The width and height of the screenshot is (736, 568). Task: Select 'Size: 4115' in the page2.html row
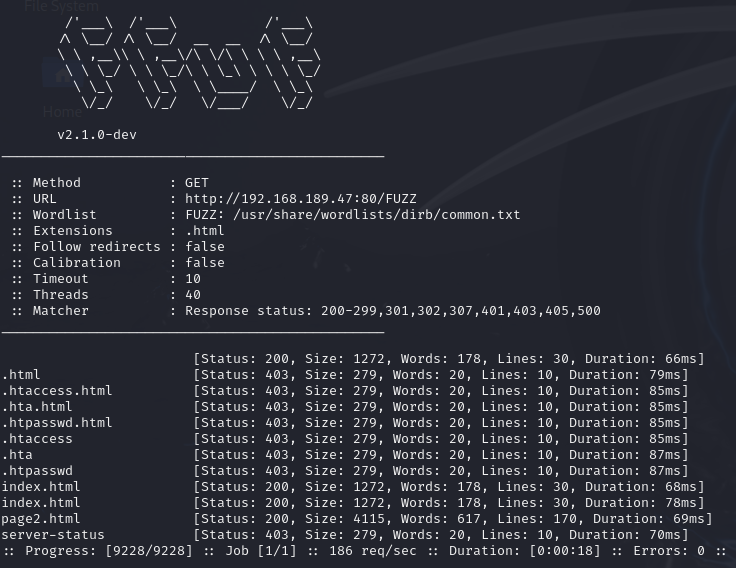(345, 519)
